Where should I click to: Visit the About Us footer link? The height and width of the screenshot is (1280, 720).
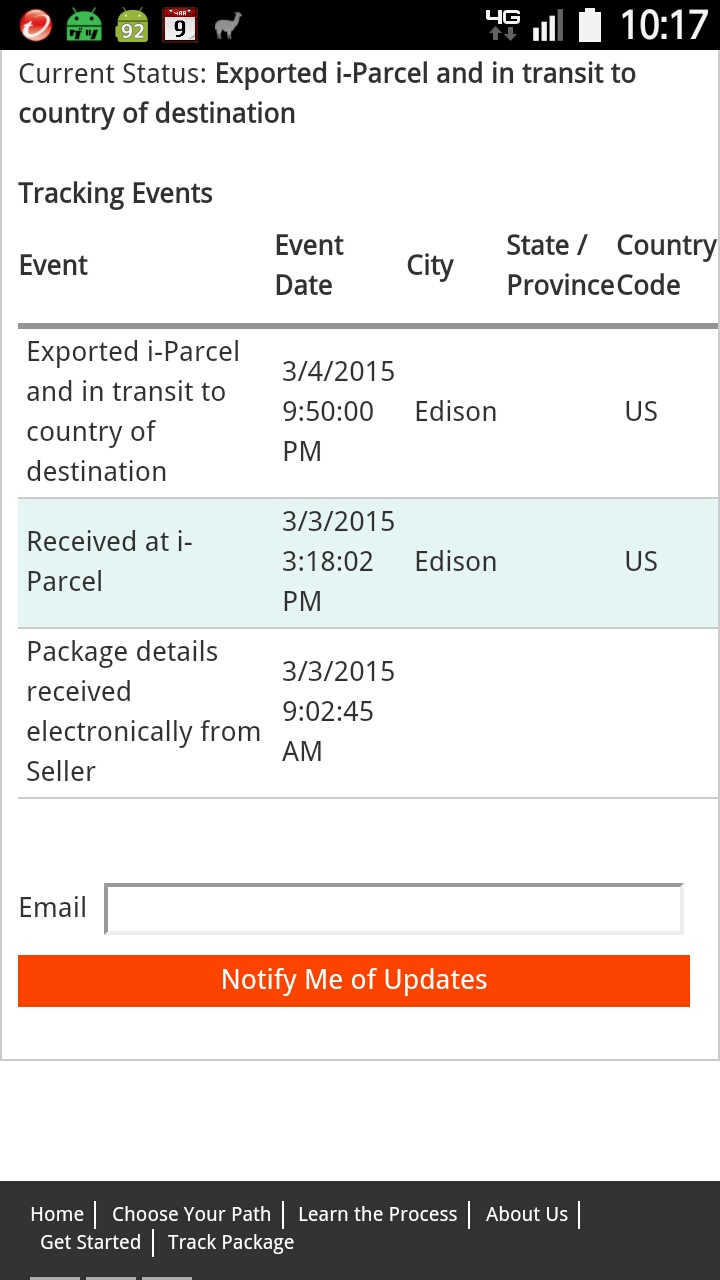coord(527,1214)
